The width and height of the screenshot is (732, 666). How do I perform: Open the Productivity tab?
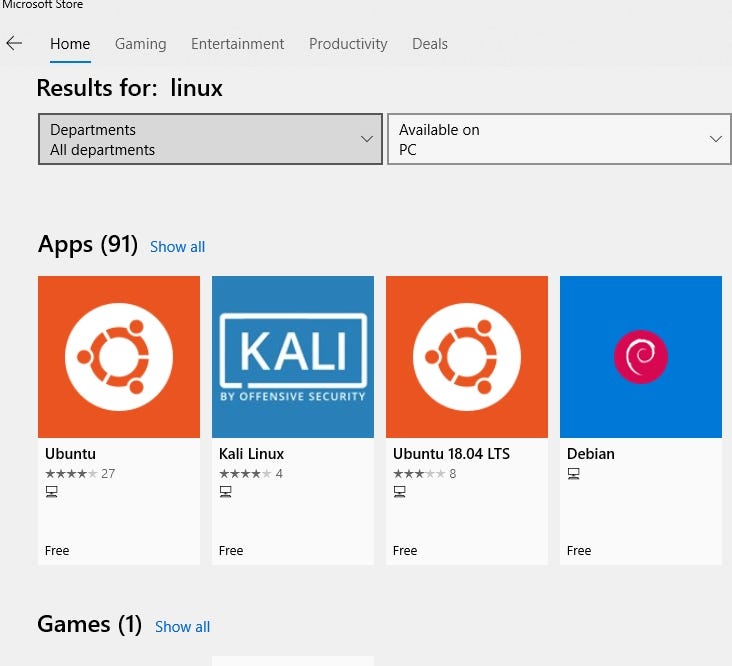(x=348, y=44)
